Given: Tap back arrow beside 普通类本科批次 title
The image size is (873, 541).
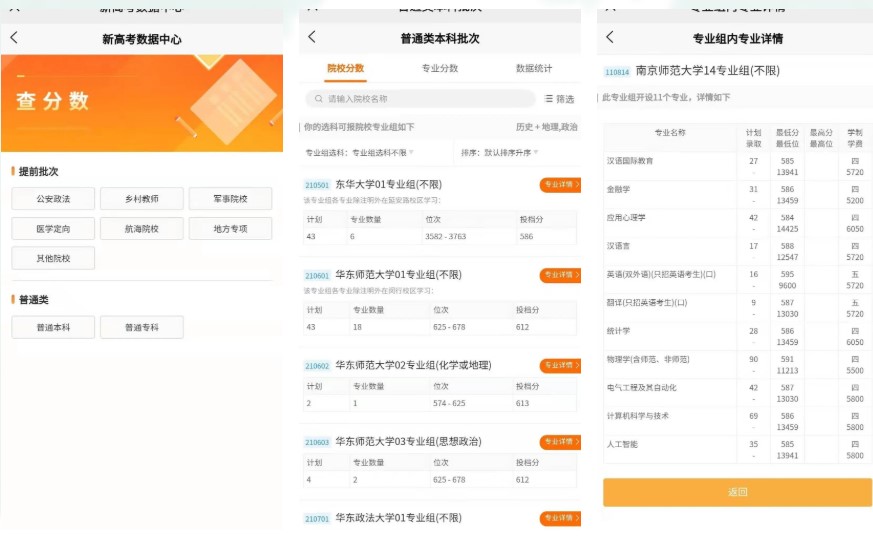Looking at the screenshot, I should click(312, 37).
